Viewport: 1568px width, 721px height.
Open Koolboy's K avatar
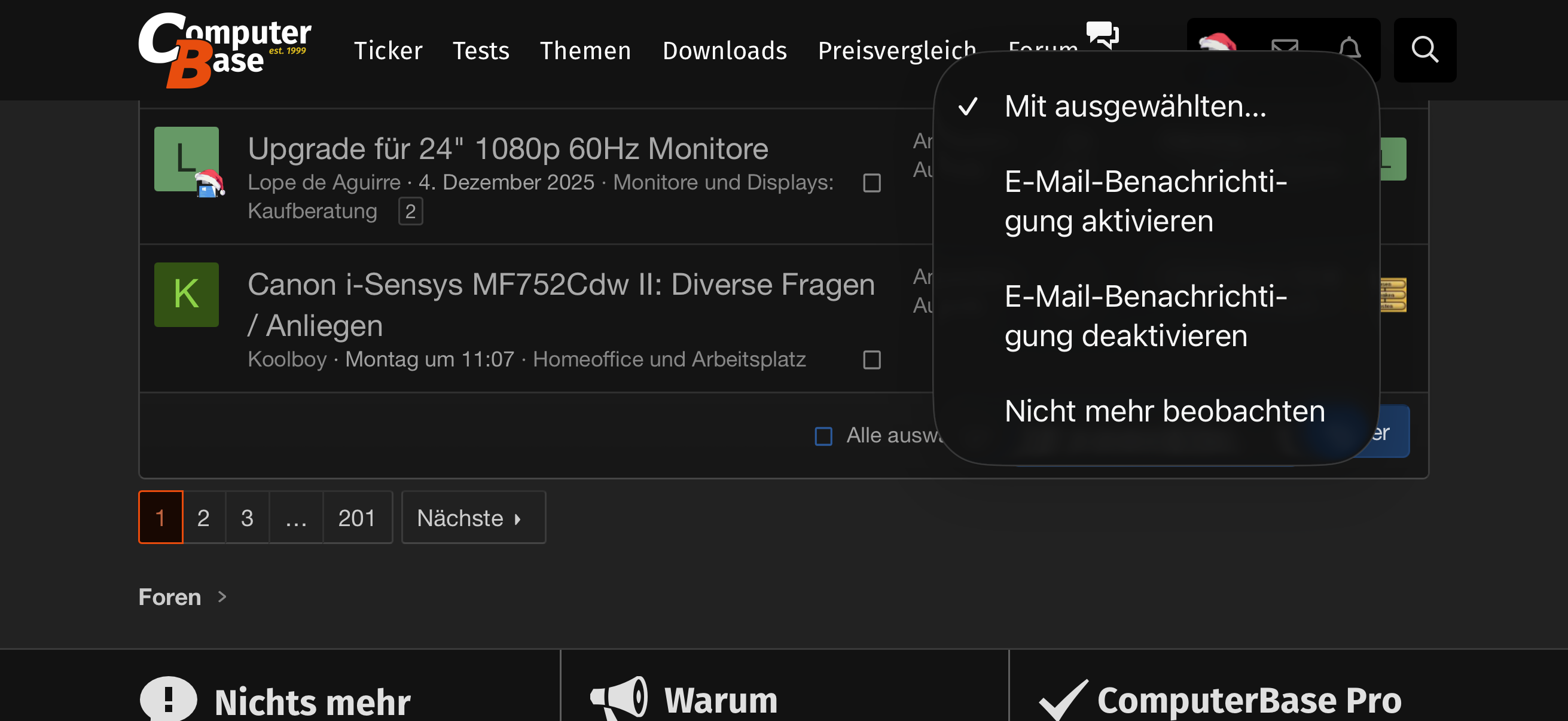(x=186, y=295)
